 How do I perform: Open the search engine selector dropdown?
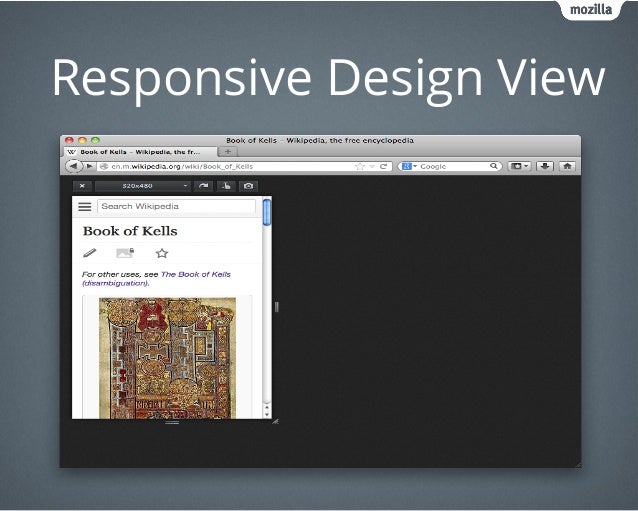[x=409, y=166]
